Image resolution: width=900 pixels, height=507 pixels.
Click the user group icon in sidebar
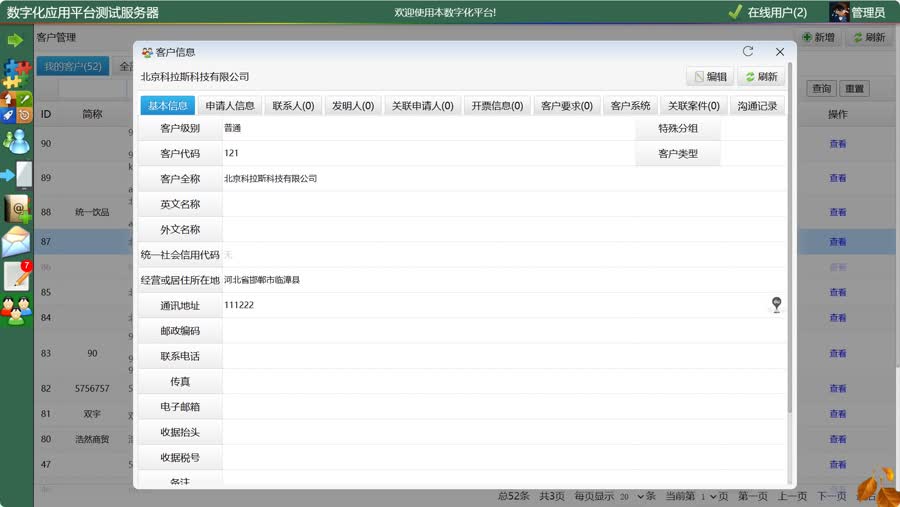[16, 311]
